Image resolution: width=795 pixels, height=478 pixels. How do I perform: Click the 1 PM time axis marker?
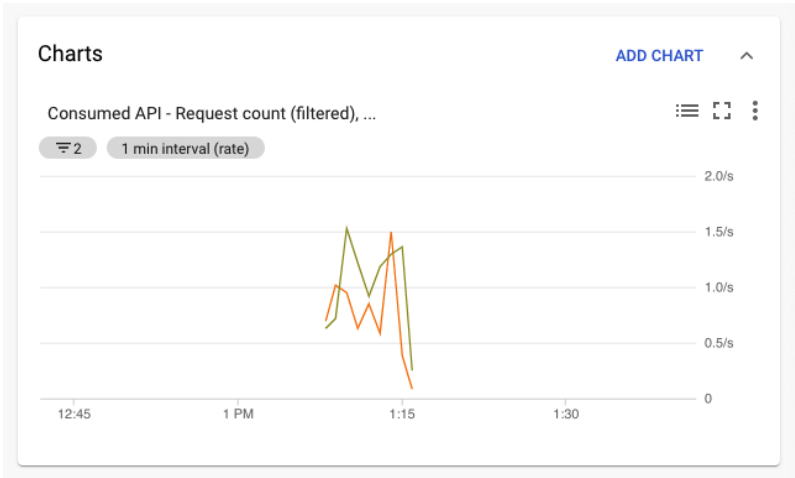point(238,414)
